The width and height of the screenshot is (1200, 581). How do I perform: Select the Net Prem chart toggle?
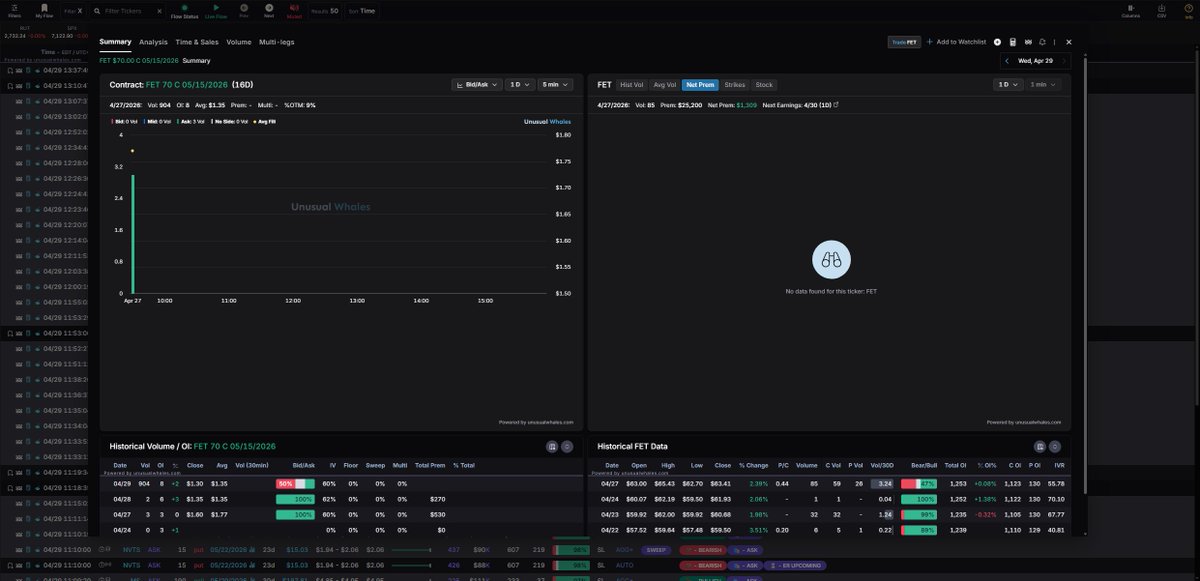coord(700,85)
